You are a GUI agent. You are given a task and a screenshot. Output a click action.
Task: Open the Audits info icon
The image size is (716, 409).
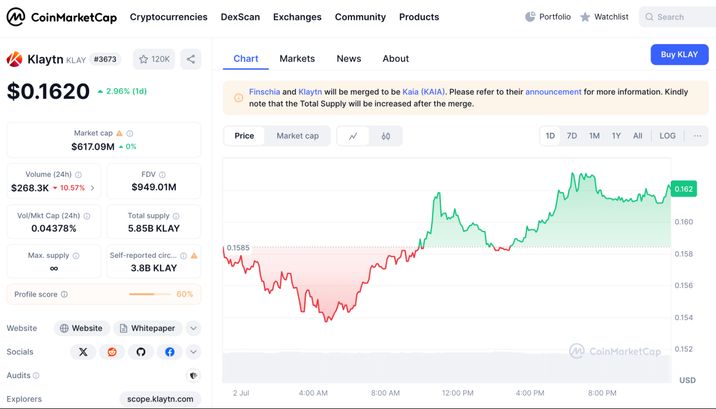point(36,376)
